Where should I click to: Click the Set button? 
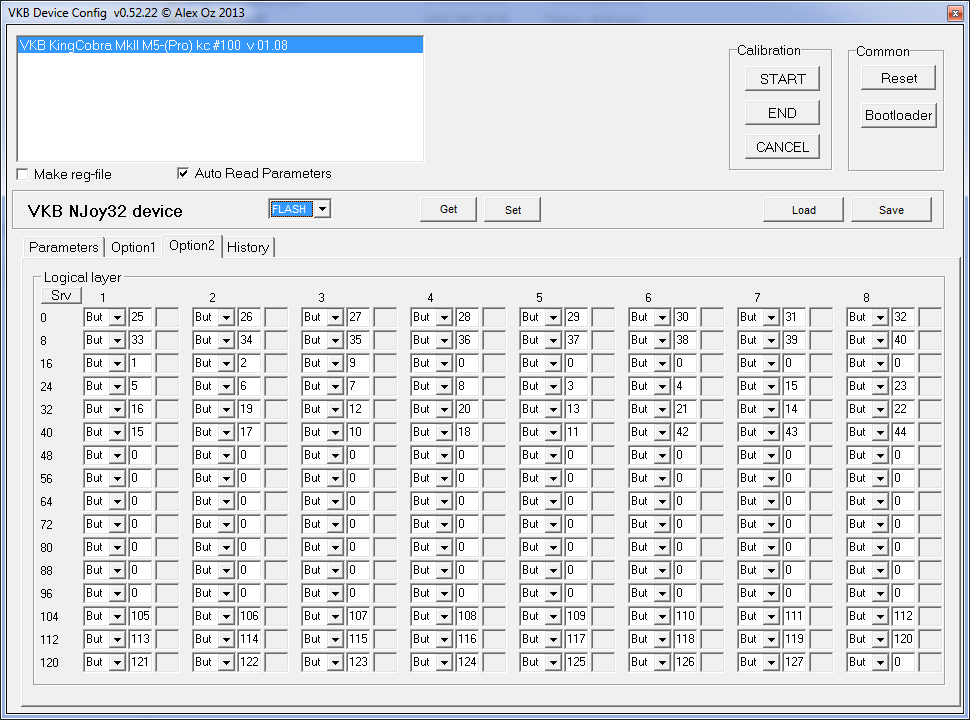pos(513,210)
